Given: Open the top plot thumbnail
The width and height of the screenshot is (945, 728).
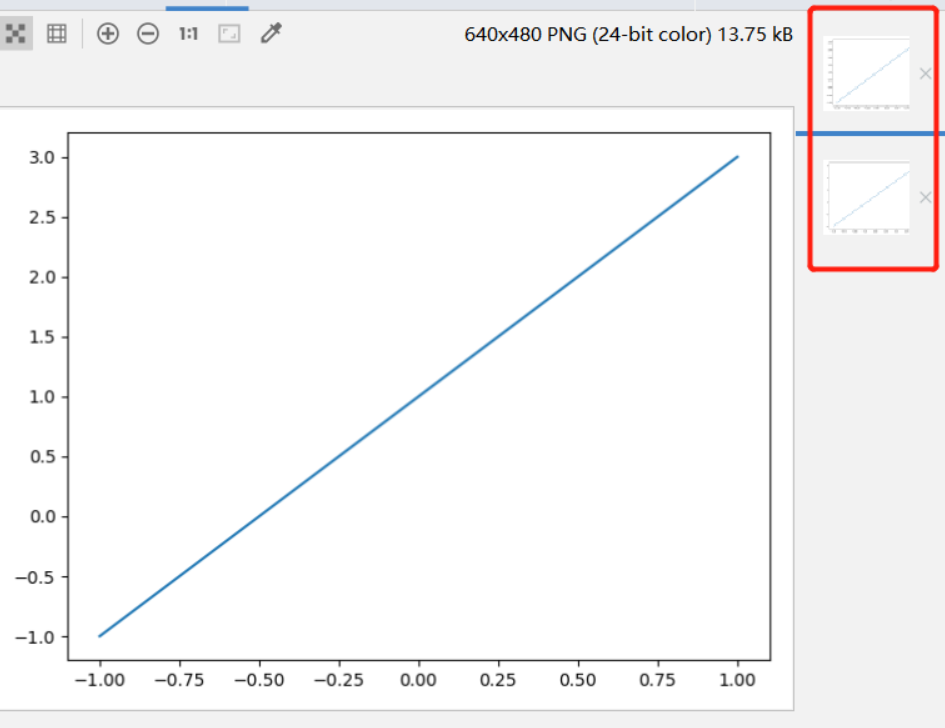Looking at the screenshot, I should tap(867, 74).
